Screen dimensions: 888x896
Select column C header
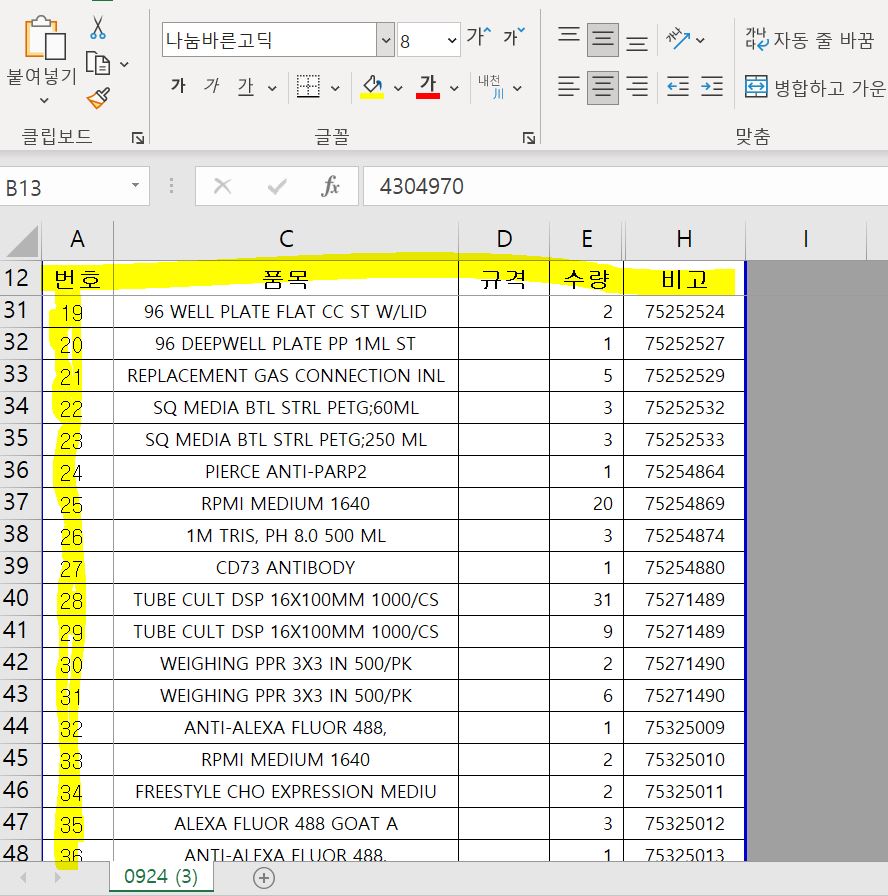pos(286,239)
